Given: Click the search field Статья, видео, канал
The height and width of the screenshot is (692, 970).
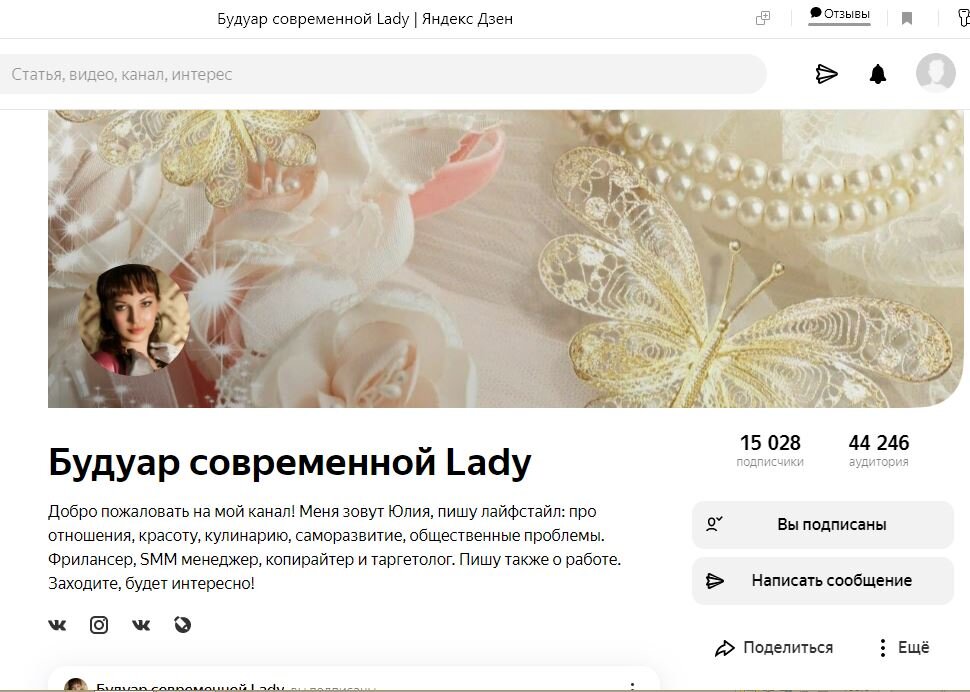Looking at the screenshot, I should (383, 74).
